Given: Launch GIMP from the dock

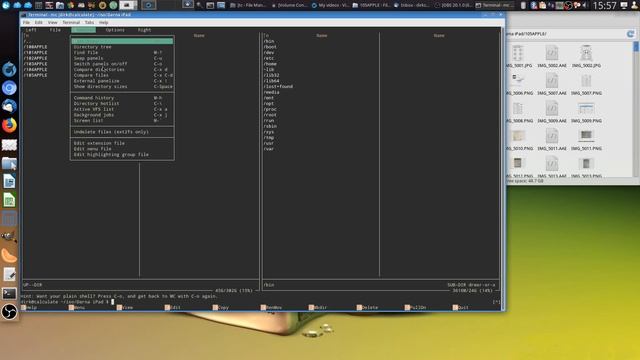Looking at the screenshot, I should coord(9,237).
